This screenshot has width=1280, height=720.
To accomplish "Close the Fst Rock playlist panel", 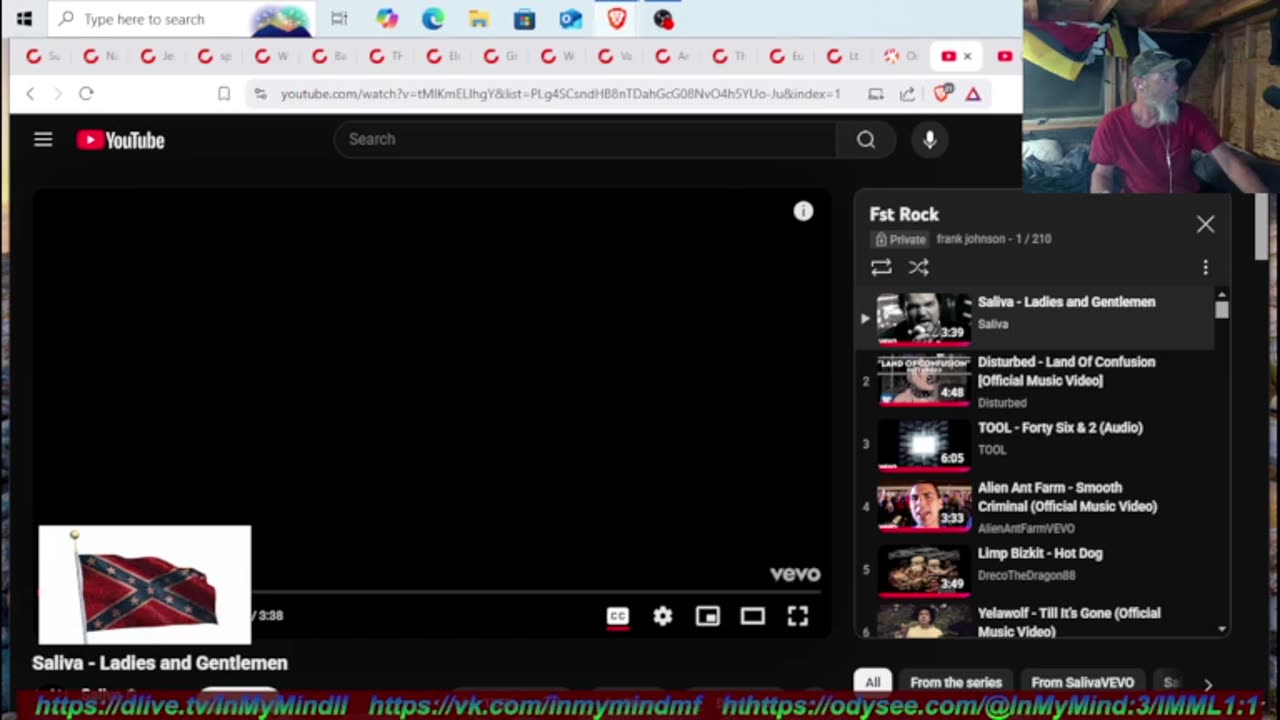I will click(x=1205, y=224).
